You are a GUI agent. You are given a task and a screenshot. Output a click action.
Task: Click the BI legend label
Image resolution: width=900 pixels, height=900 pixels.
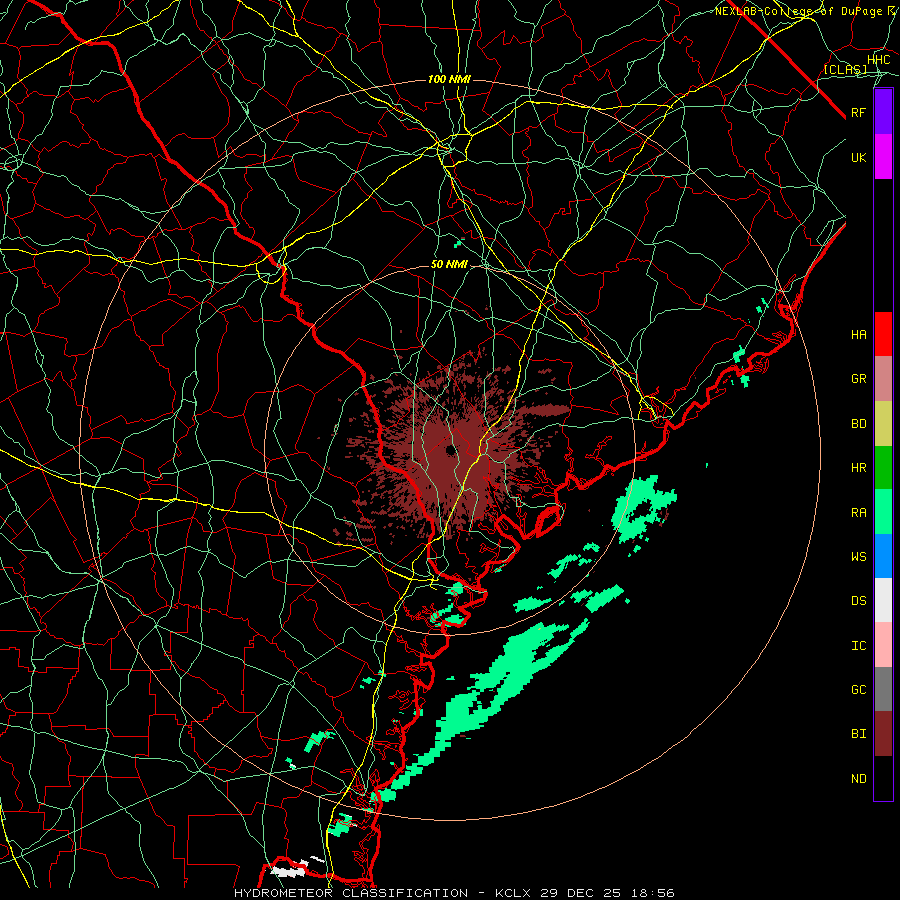pyautogui.click(x=859, y=734)
